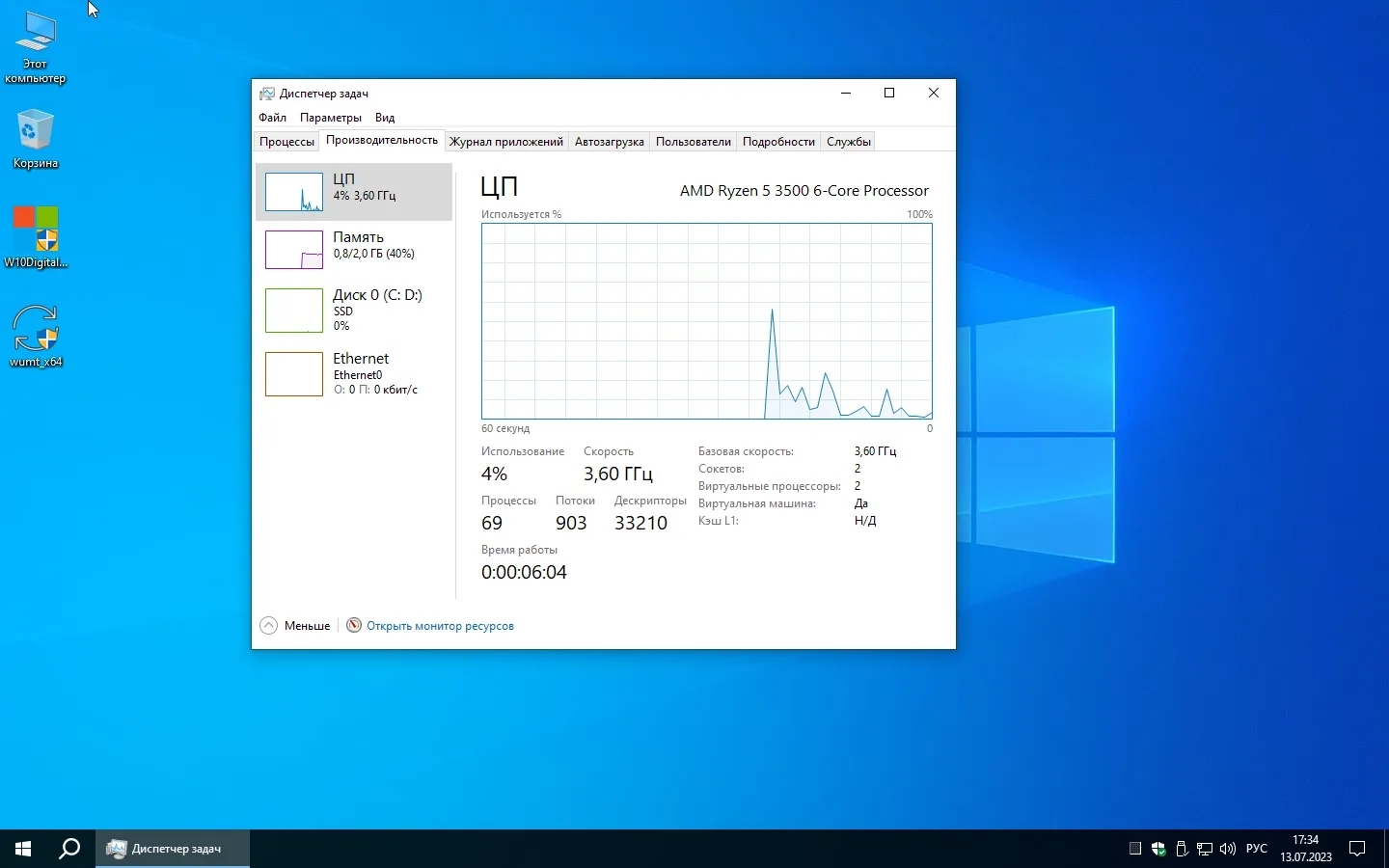Switch to Журнал приложений tab
The image size is (1389, 868).
[x=506, y=142]
